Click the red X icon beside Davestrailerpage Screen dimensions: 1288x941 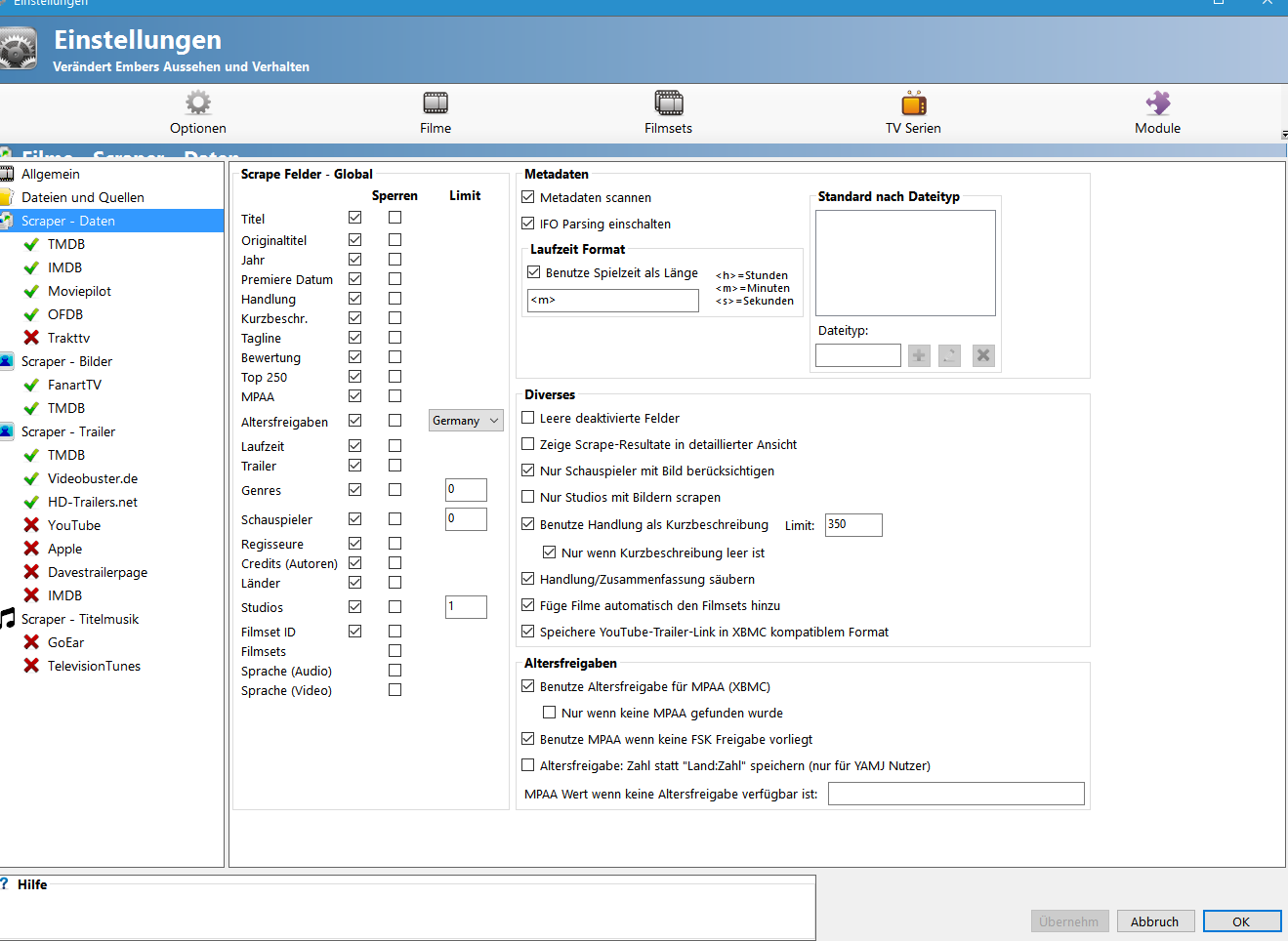[x=31, y=572]
